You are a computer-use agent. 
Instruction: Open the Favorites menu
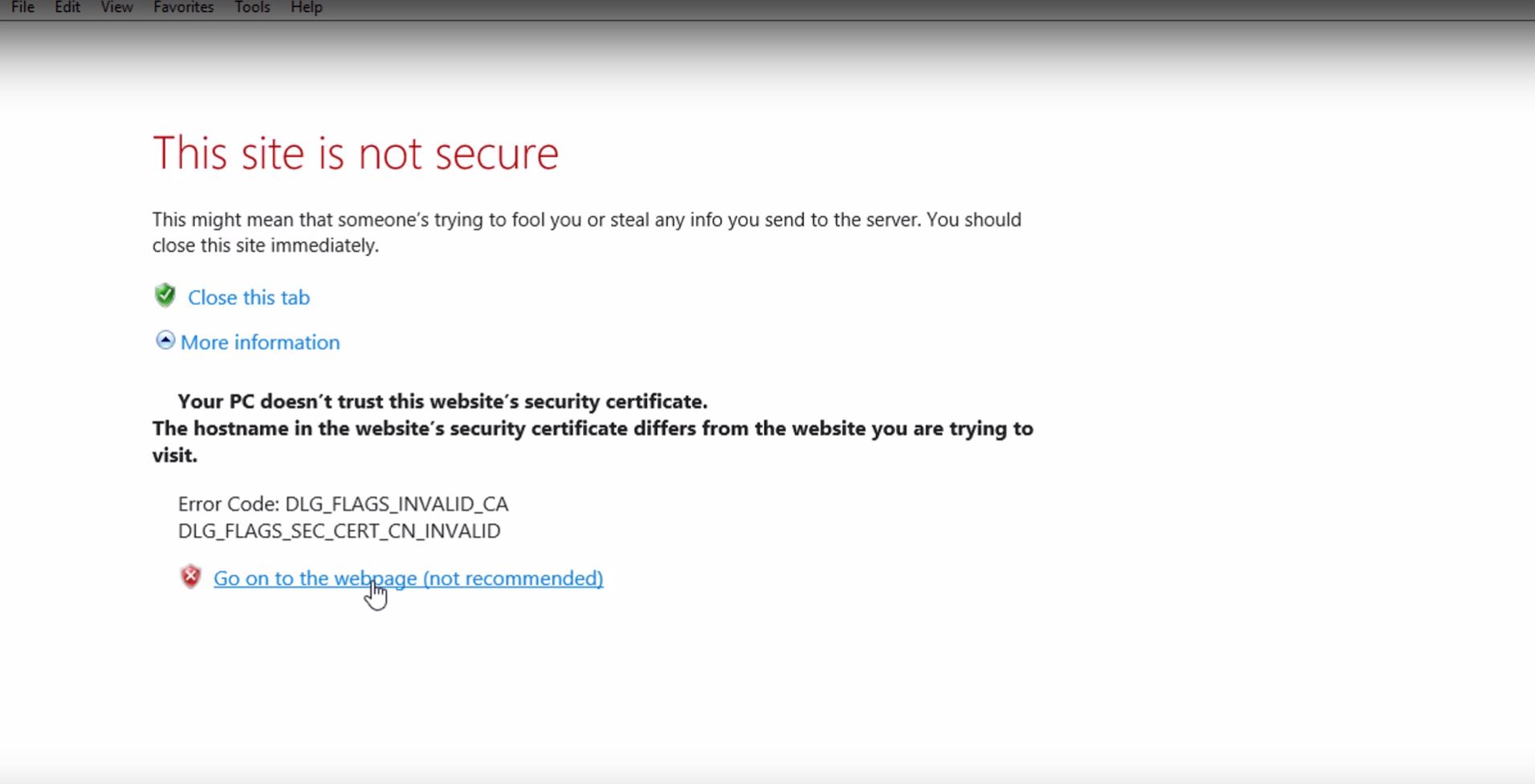point(183,8)
